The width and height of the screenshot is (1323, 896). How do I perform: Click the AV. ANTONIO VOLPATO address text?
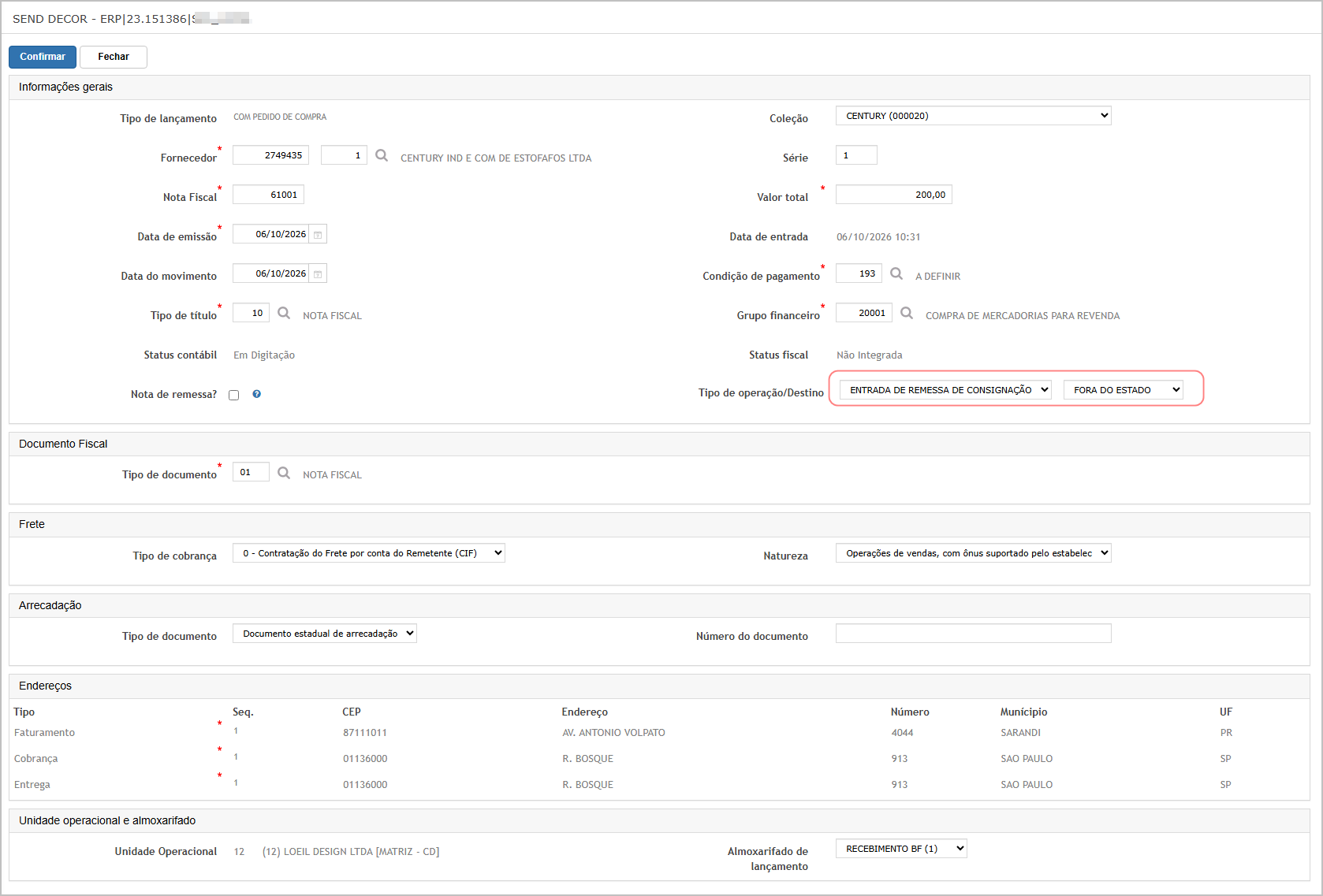(613, 733)
